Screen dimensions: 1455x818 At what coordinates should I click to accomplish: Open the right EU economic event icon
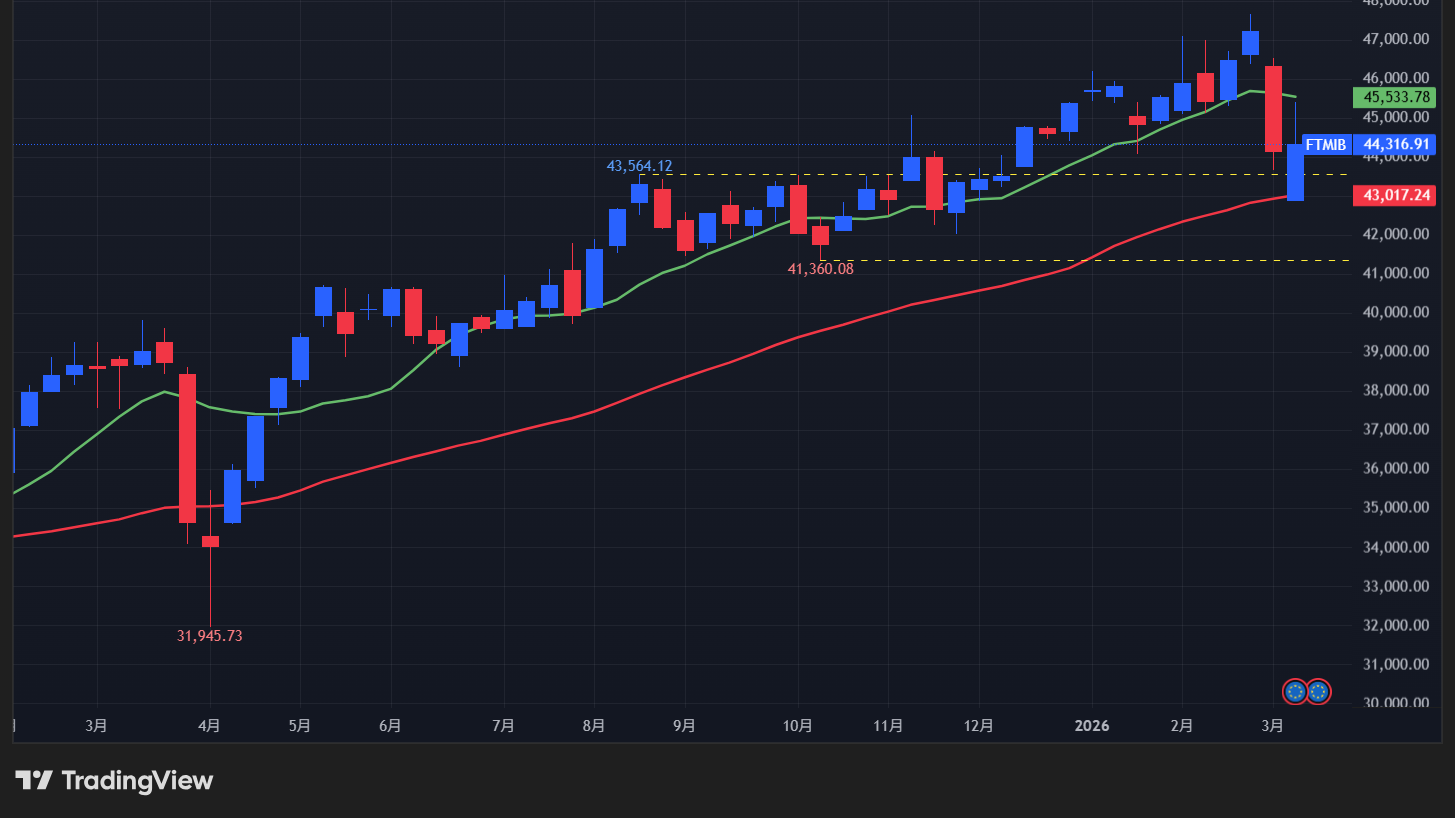point(1318,691)
